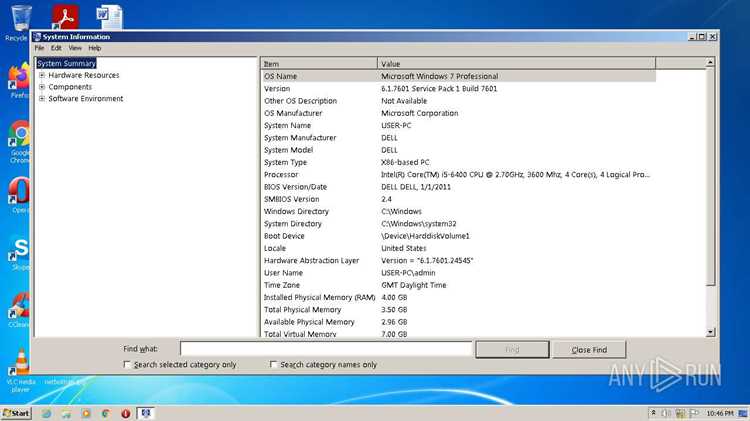This screenshot has width=750, height=421.
Task: Open the volume tray icon
Action: [667, 413]
